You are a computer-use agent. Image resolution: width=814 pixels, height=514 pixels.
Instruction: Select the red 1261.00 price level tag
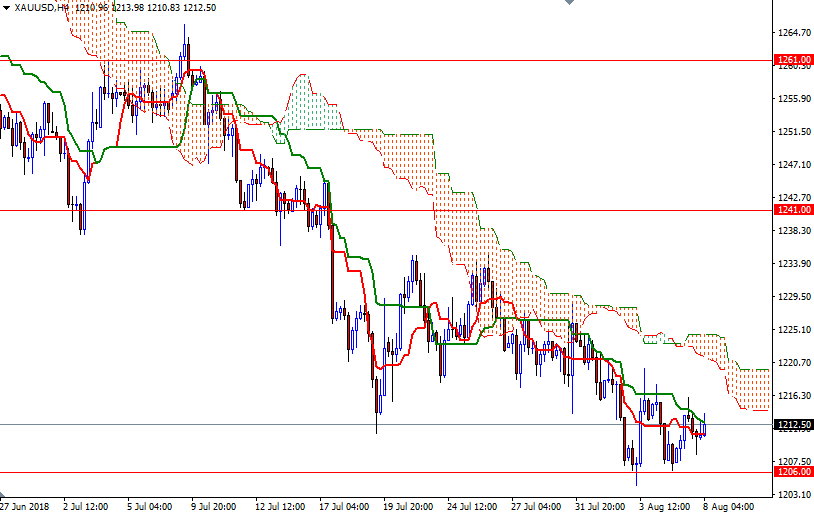click(x=794, y=60)
